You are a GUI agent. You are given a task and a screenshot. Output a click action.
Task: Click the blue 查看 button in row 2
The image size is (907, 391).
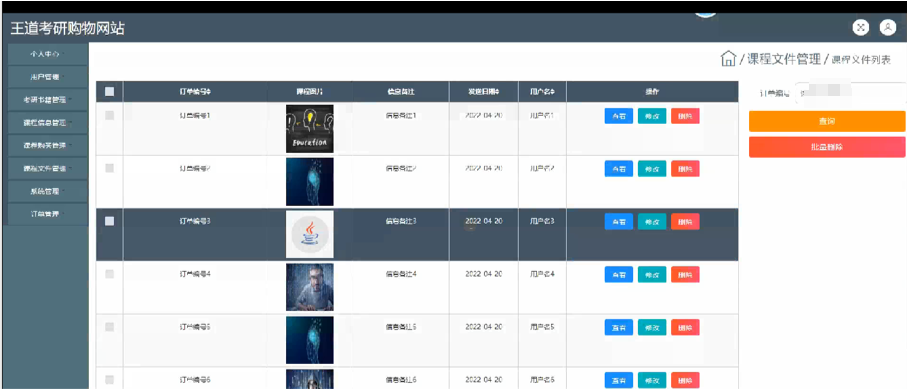point(619,169)
